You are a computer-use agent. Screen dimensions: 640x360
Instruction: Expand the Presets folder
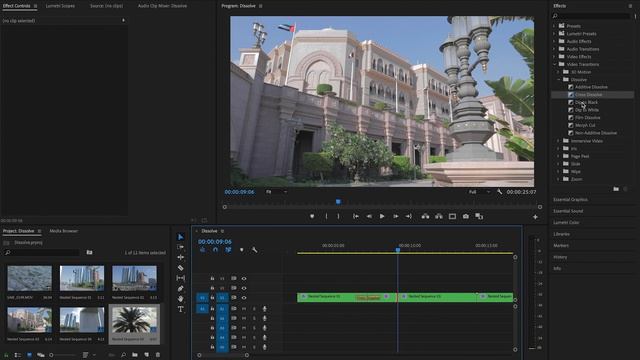pos(554,26)
